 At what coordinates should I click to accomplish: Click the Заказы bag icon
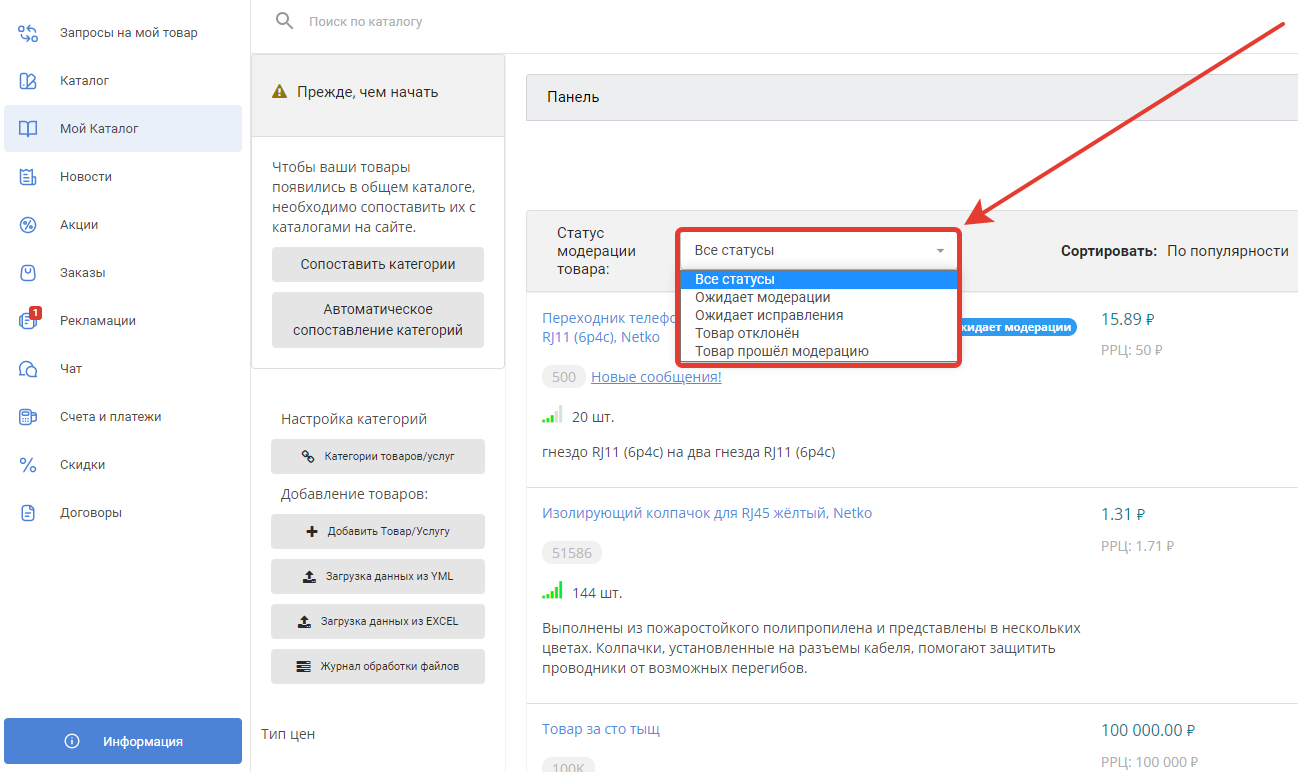tap(28, 273)
